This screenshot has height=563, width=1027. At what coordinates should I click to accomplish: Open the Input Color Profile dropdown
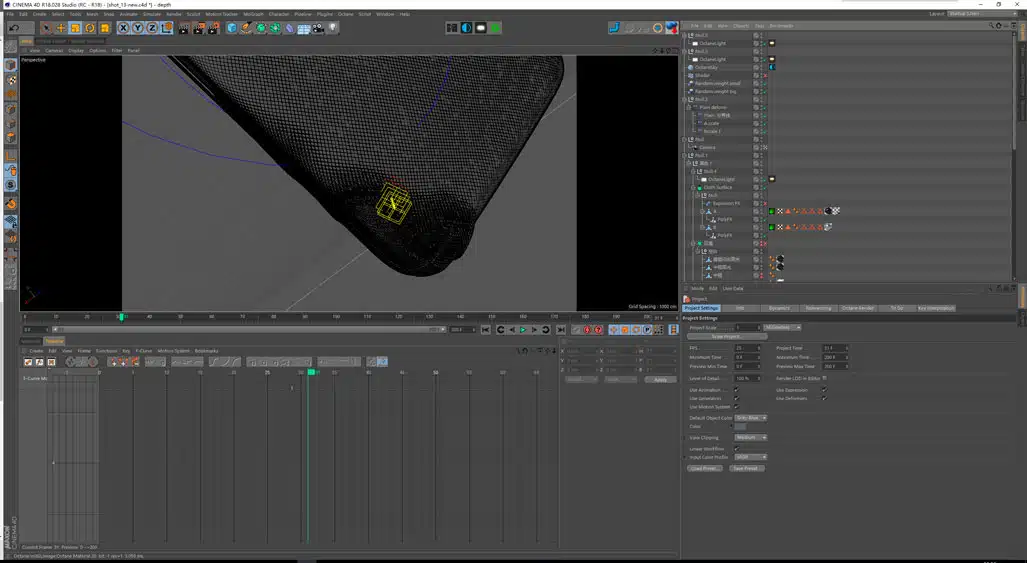[x=751, y=457]
